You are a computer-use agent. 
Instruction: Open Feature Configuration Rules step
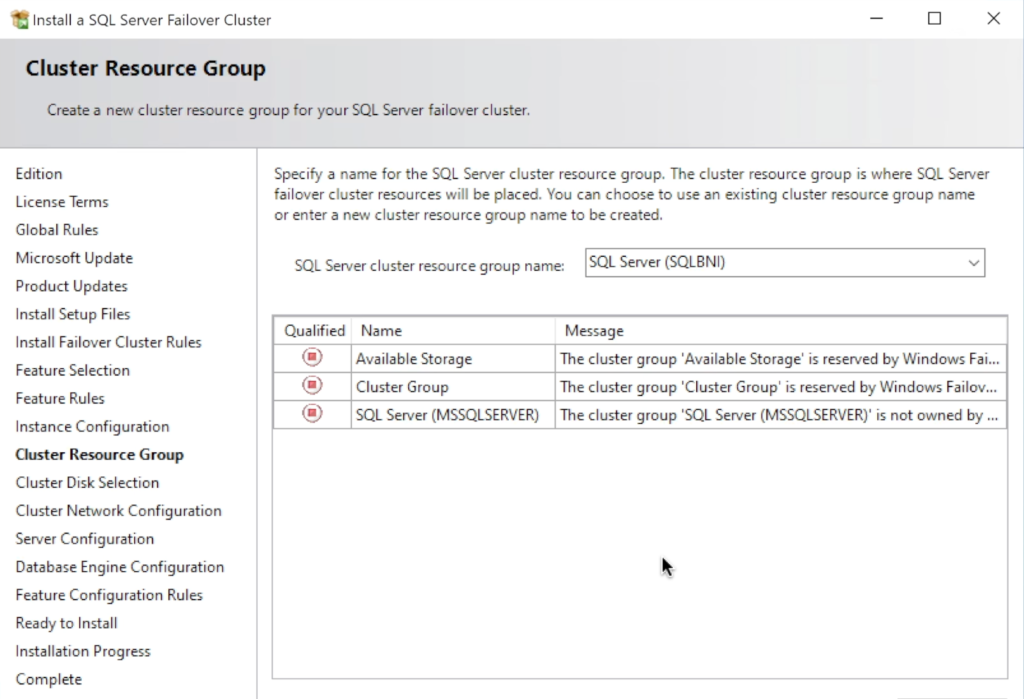pyautogui.click(x=109, y=595)
